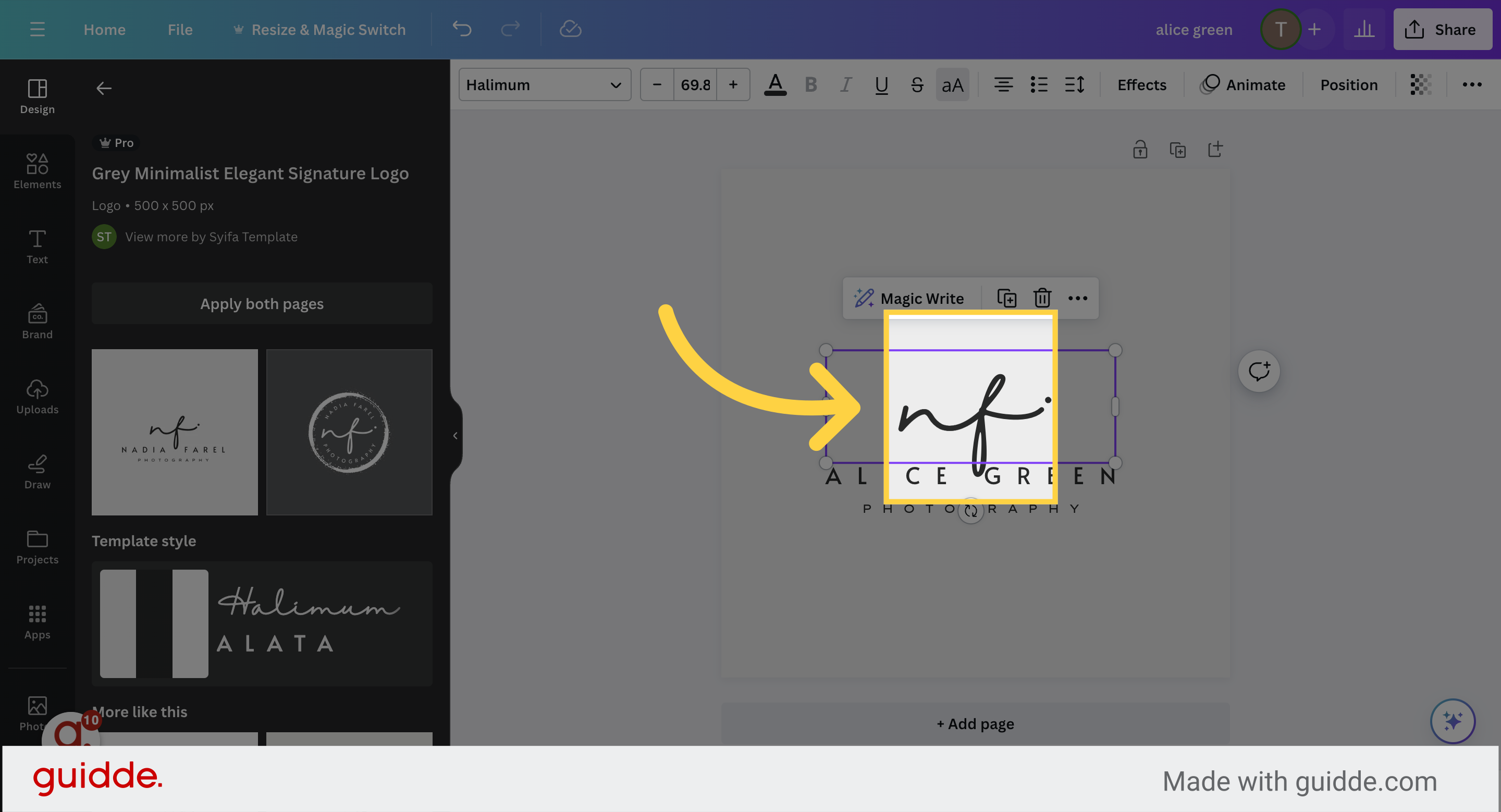Viewport: 1501px width, 812px height.
Task: Open the Uppercase (aA) formatting icon
Action: tap(952, 84)
